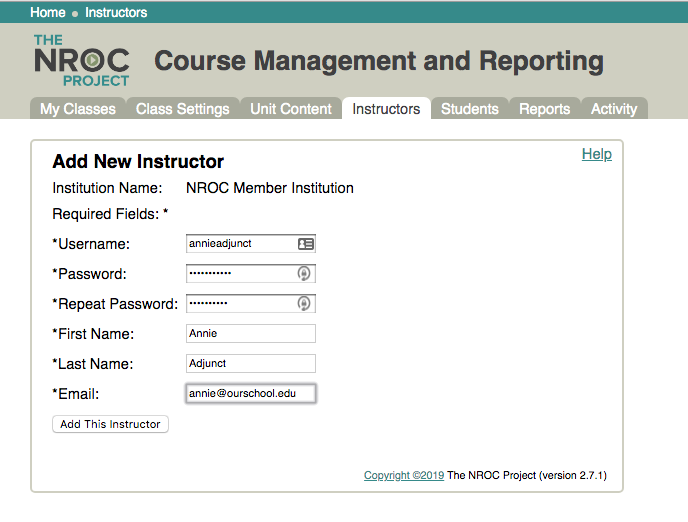Screen dimensions: 688x522
Task: Open the My Classes tab
Action: (x=78, y=108)
